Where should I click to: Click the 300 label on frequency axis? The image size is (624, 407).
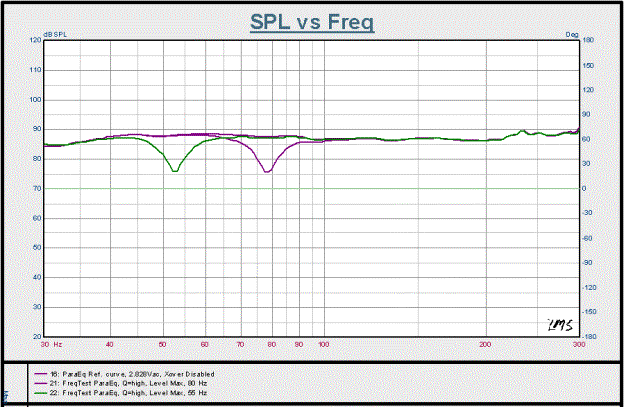(x=578, y=344)
